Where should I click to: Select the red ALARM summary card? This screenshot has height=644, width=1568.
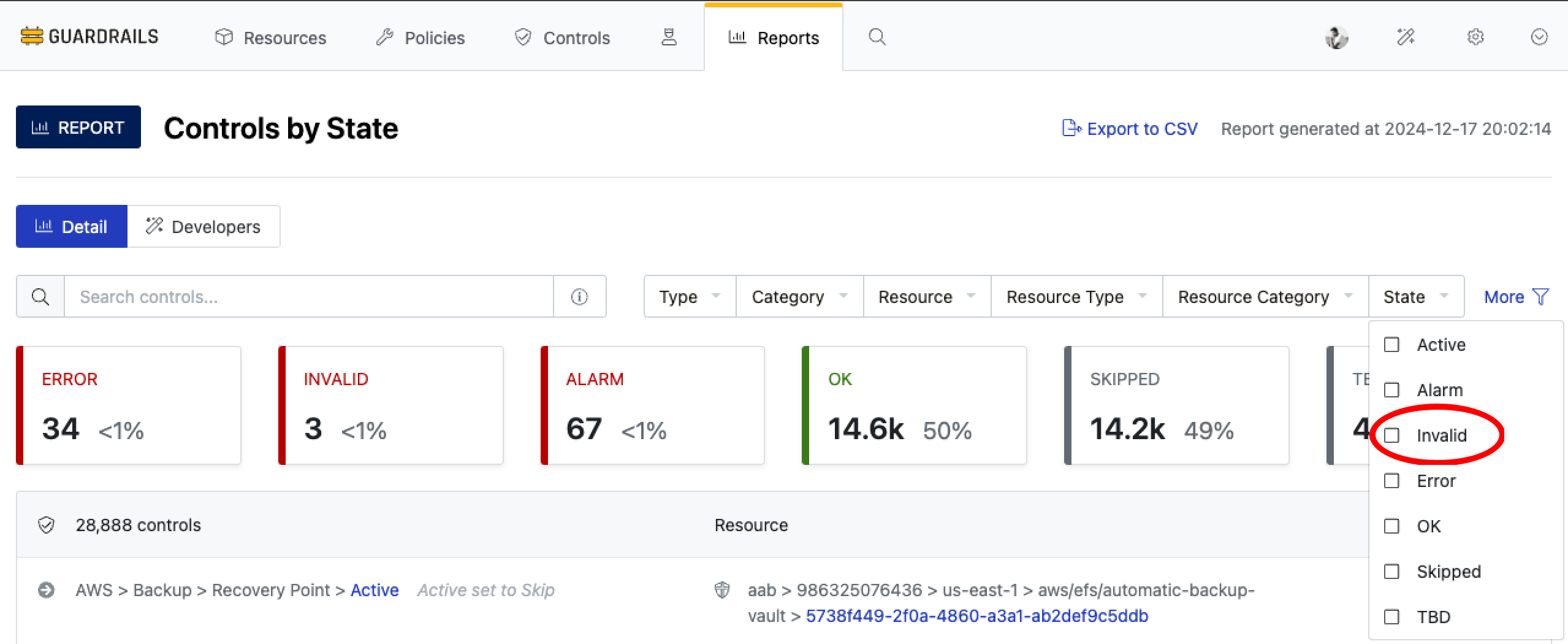click(652, 405)
